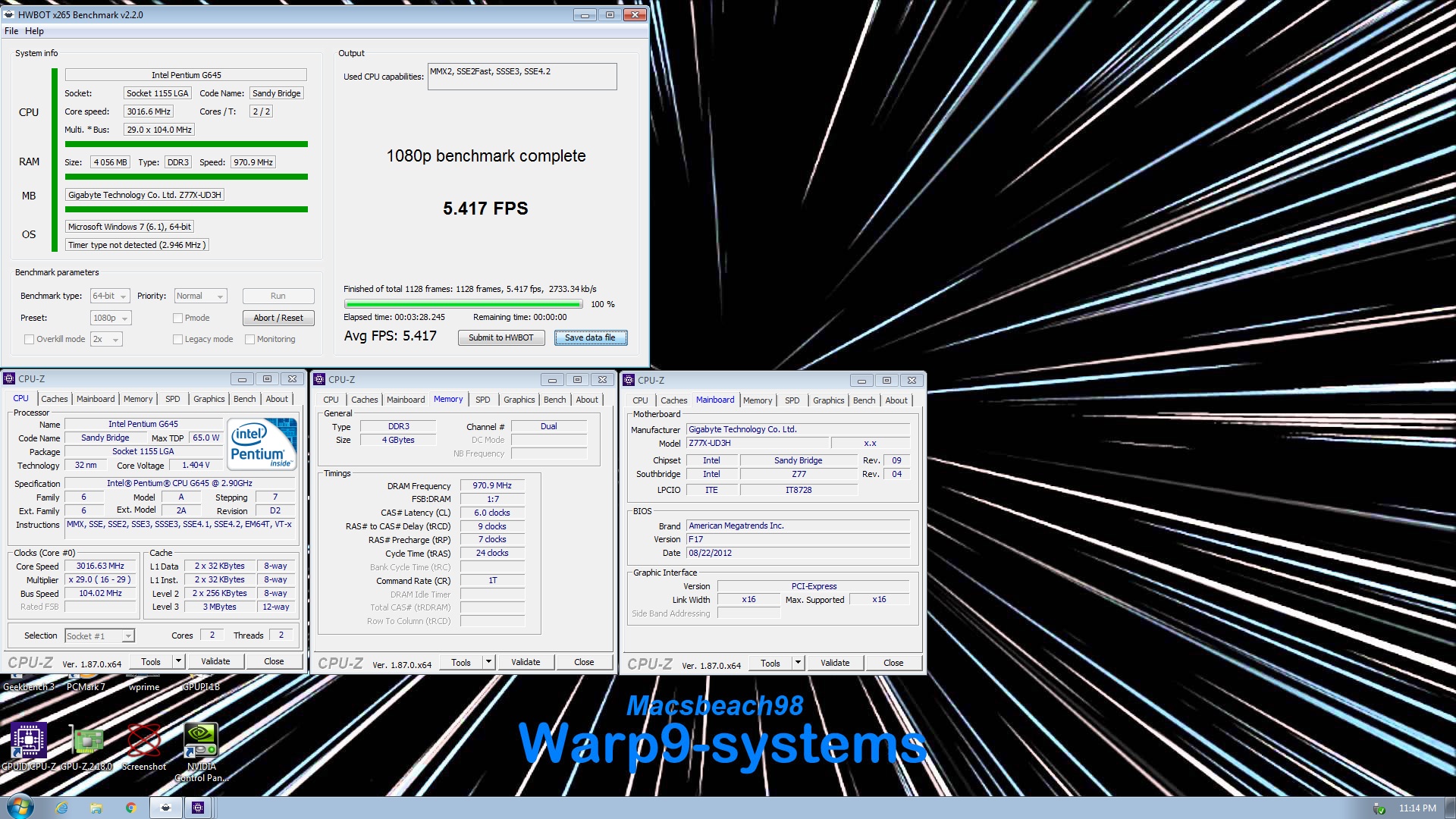Click the Intel Pentium G645 name field in HWBOT
Screen dimensions: 1456x819
(x=186, y=75)
